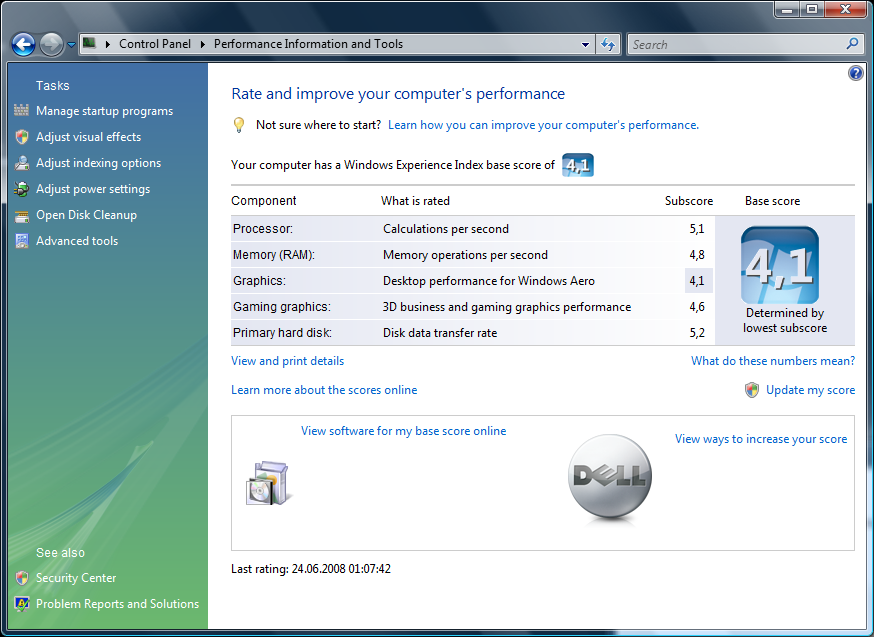
Task: Focus the Search input field
Action: click(x=736, y=45)
